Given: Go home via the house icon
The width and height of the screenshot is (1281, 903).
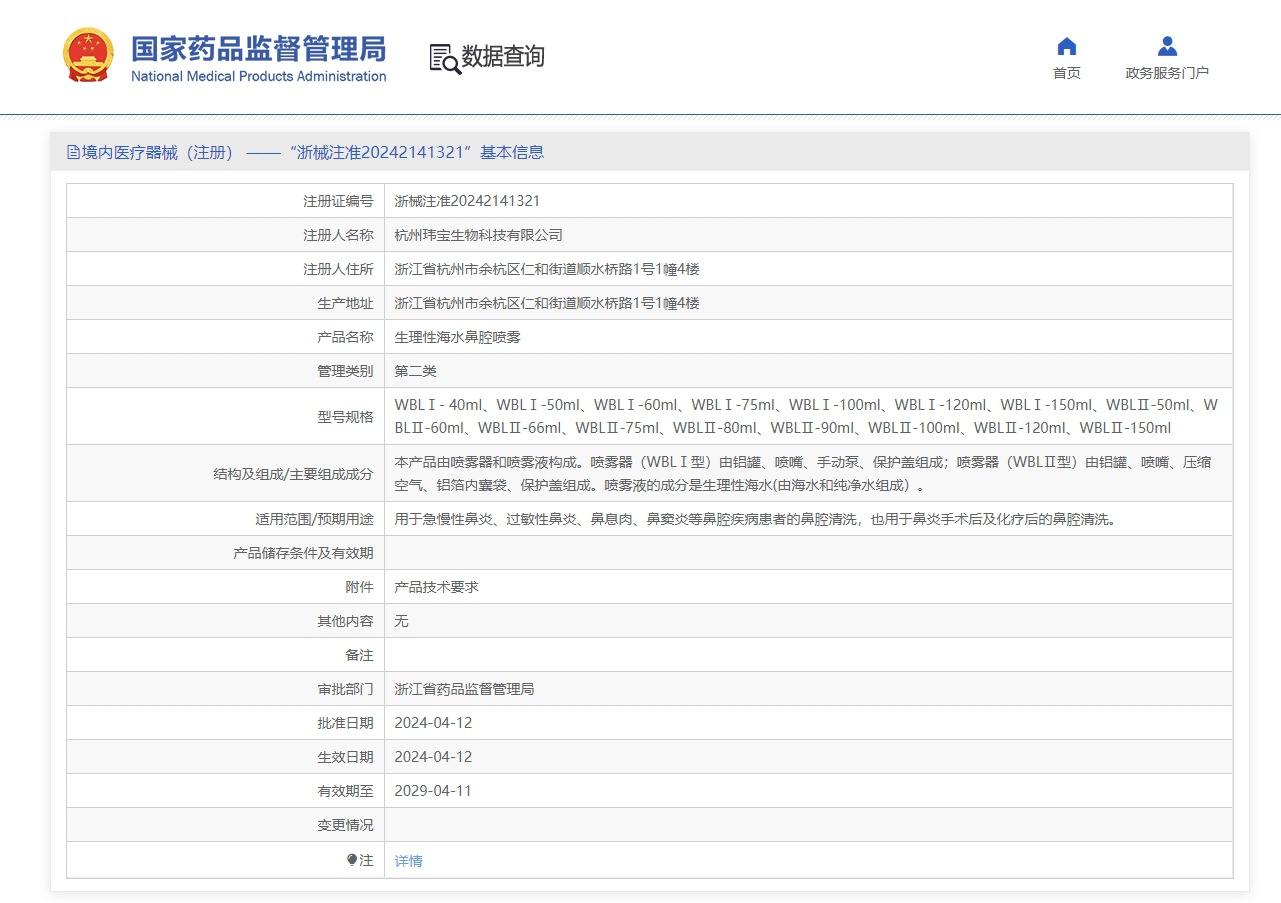Looking at the screenshot, I should 1067,46.
